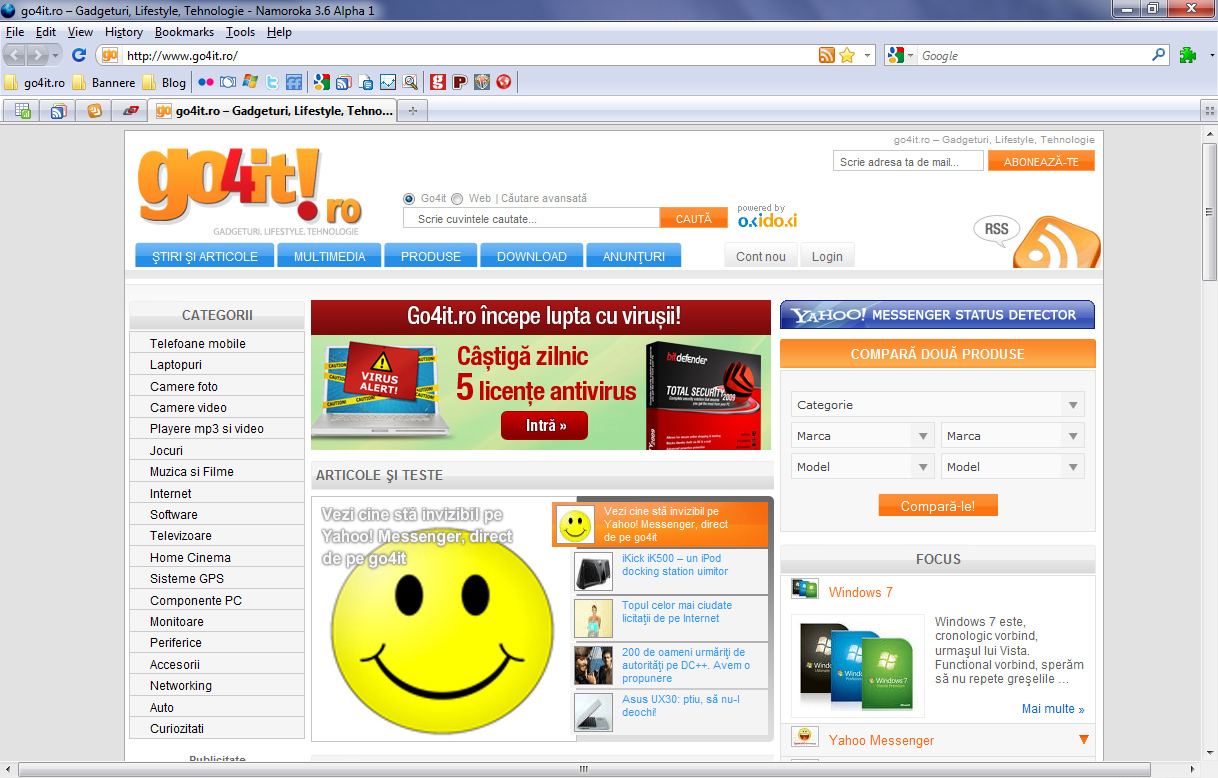
Task: Switch to the third pinned tab with orange icon
Action: [x=94, y=111]
